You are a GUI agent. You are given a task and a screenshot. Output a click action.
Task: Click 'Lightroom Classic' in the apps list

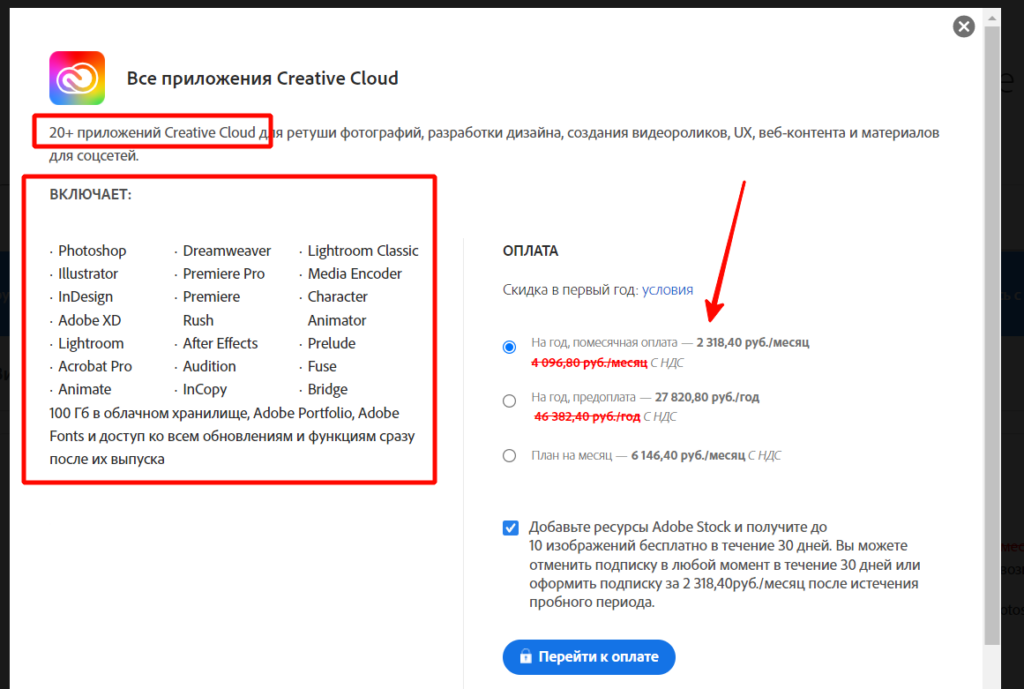[x=363, y=251]
